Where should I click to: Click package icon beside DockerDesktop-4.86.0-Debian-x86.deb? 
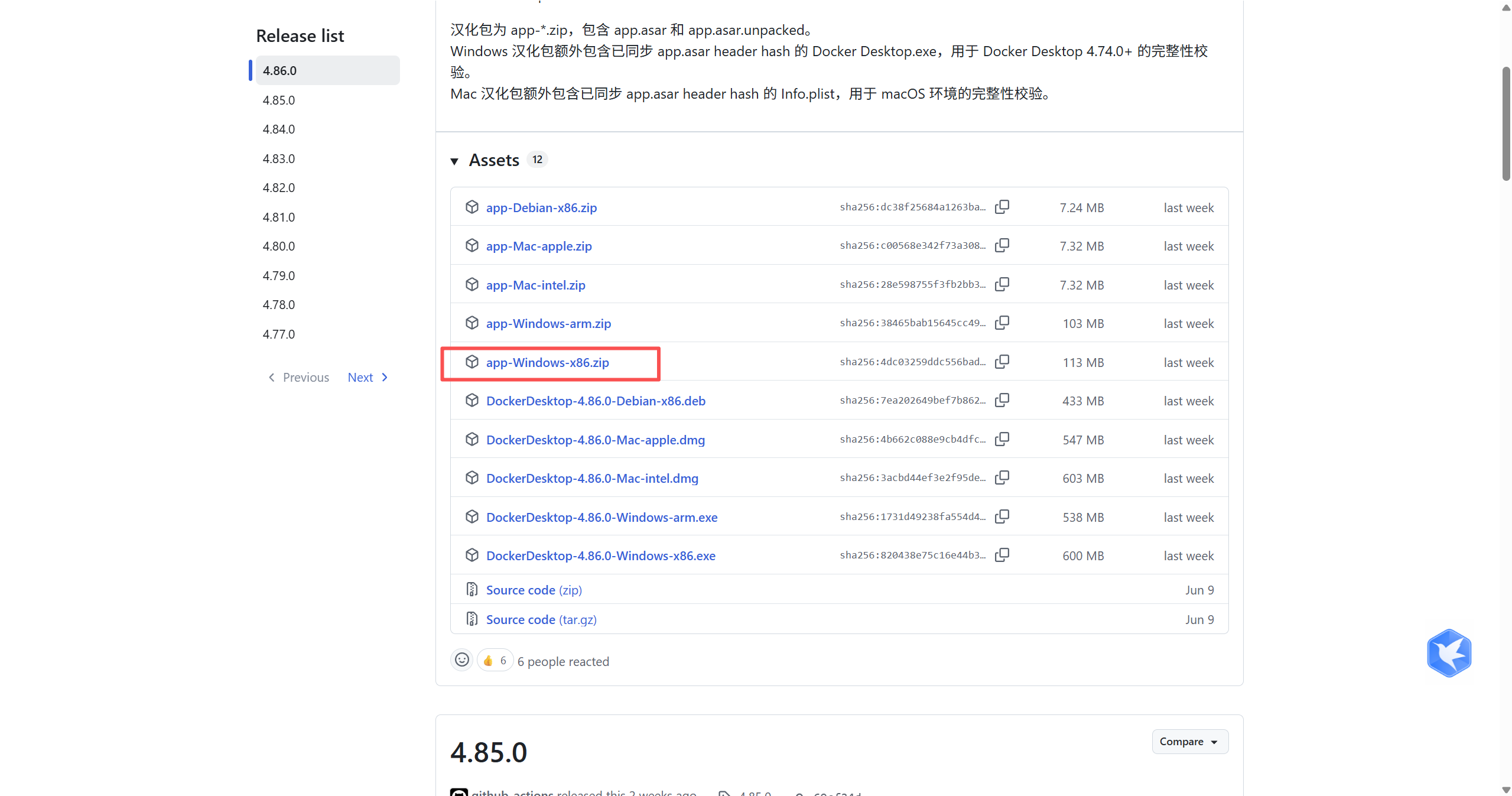click(472, 400)
